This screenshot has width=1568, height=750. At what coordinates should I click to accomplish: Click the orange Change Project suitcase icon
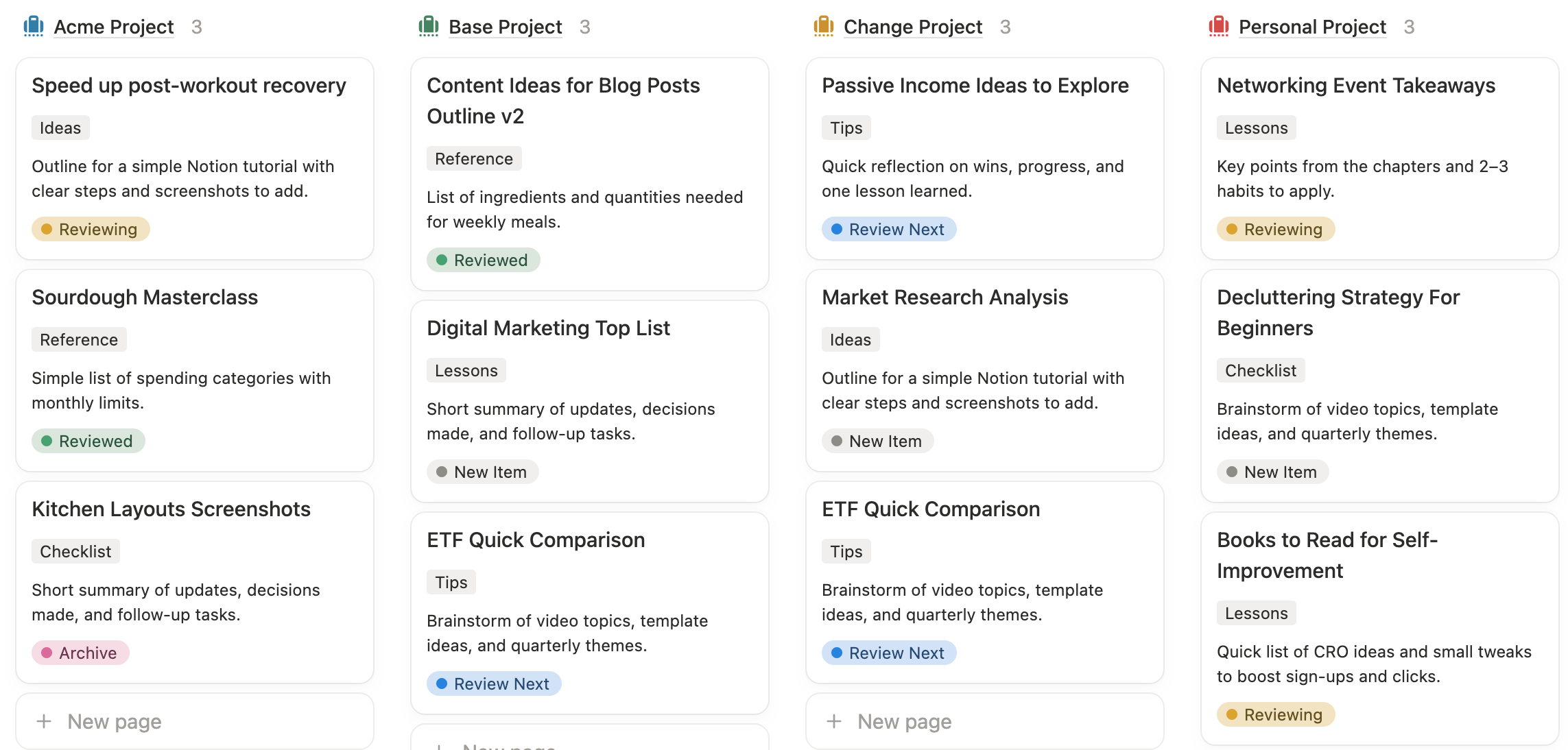[x=823, y=27]
